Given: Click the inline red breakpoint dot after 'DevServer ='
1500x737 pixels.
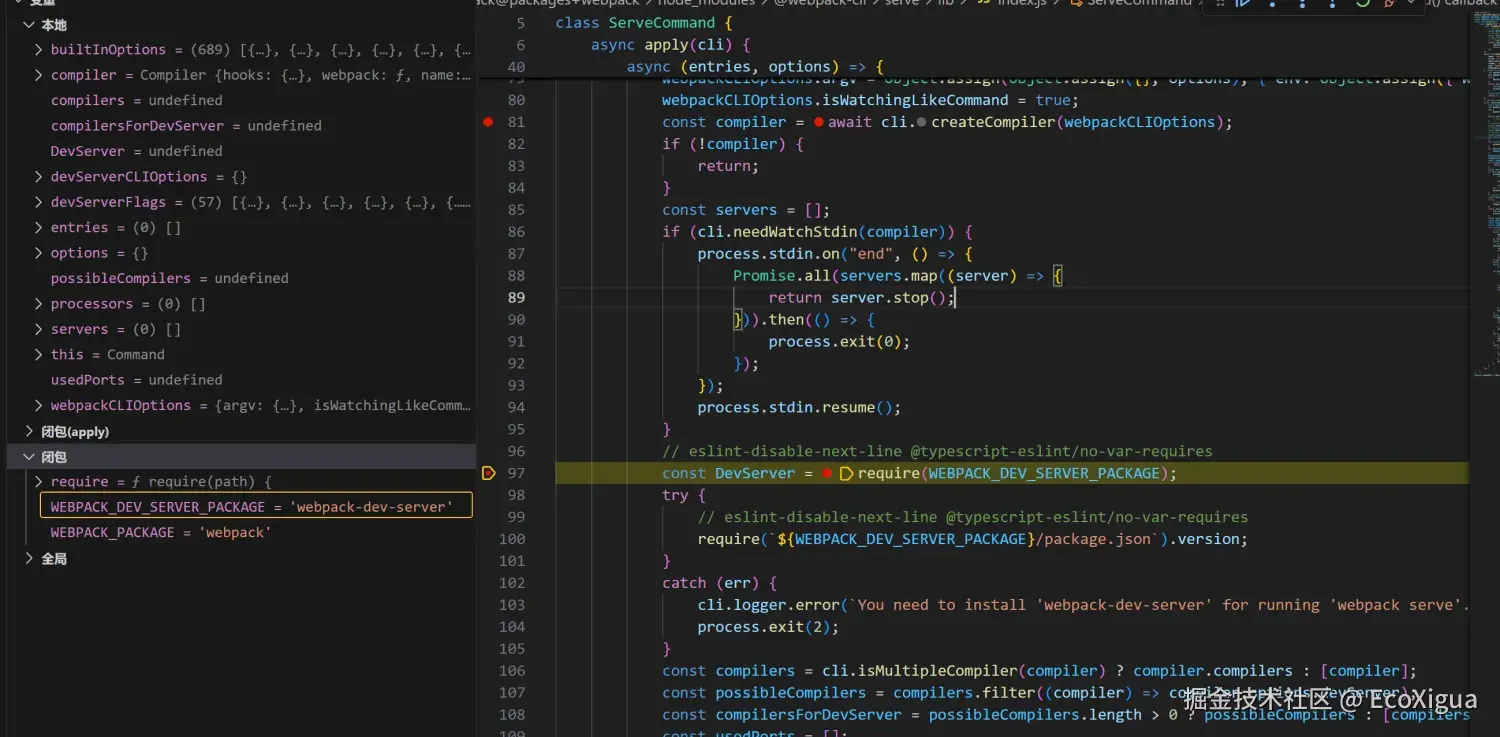Looking at the screenshot, I should click(827, 473).
